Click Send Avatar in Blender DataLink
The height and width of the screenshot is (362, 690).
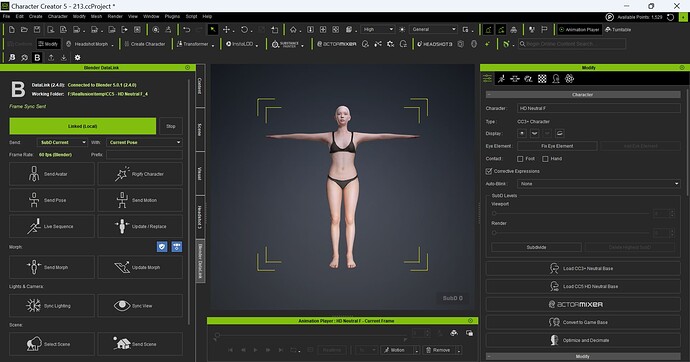coord(52,174)
